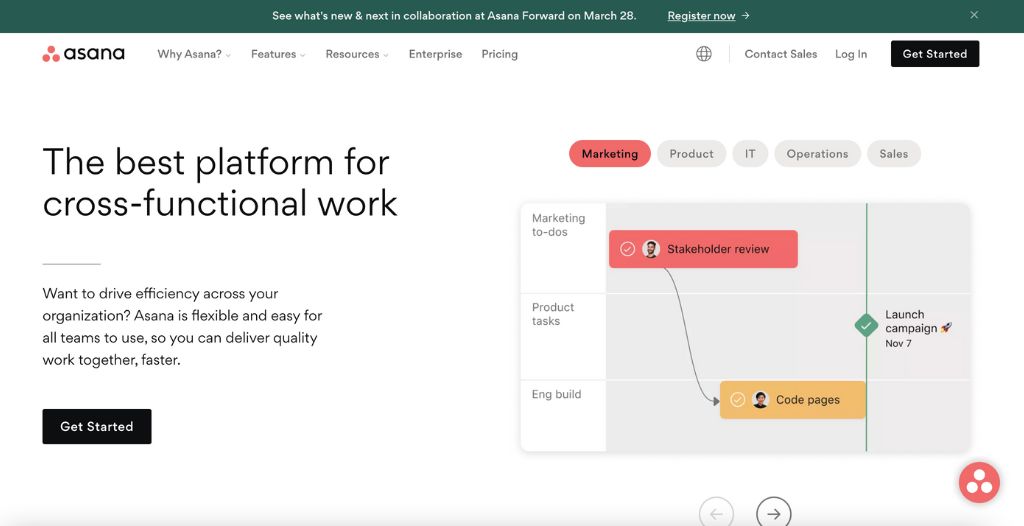
Task: Expand the Why Asana? dropdown menu
Action: tap(194, 54)
